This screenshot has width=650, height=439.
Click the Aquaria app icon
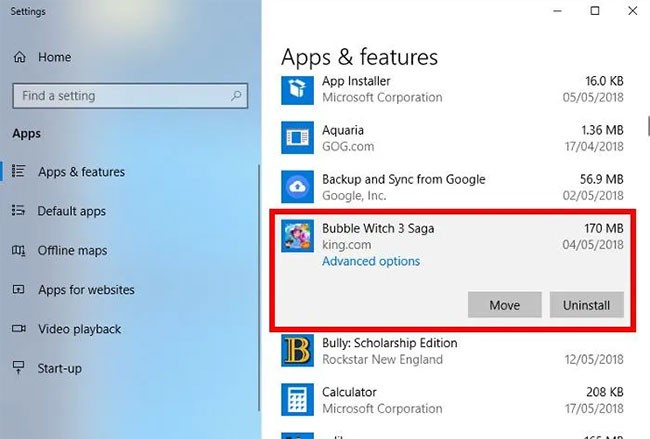pyautogui.click(x=297, y=138)
